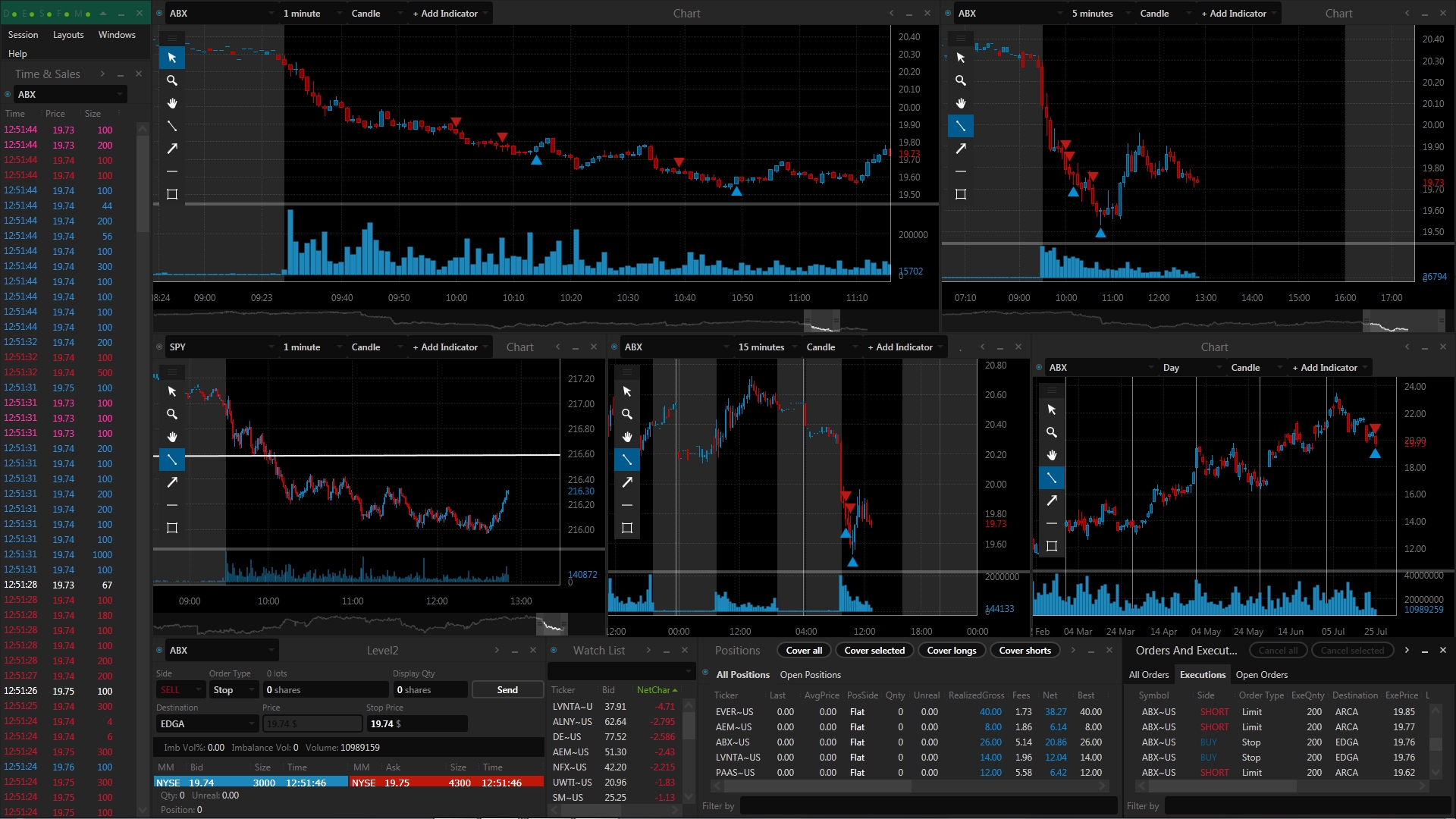Screen dimensions: 1456x819
Task: Click Cover all button
Action: tap(804, 651)
